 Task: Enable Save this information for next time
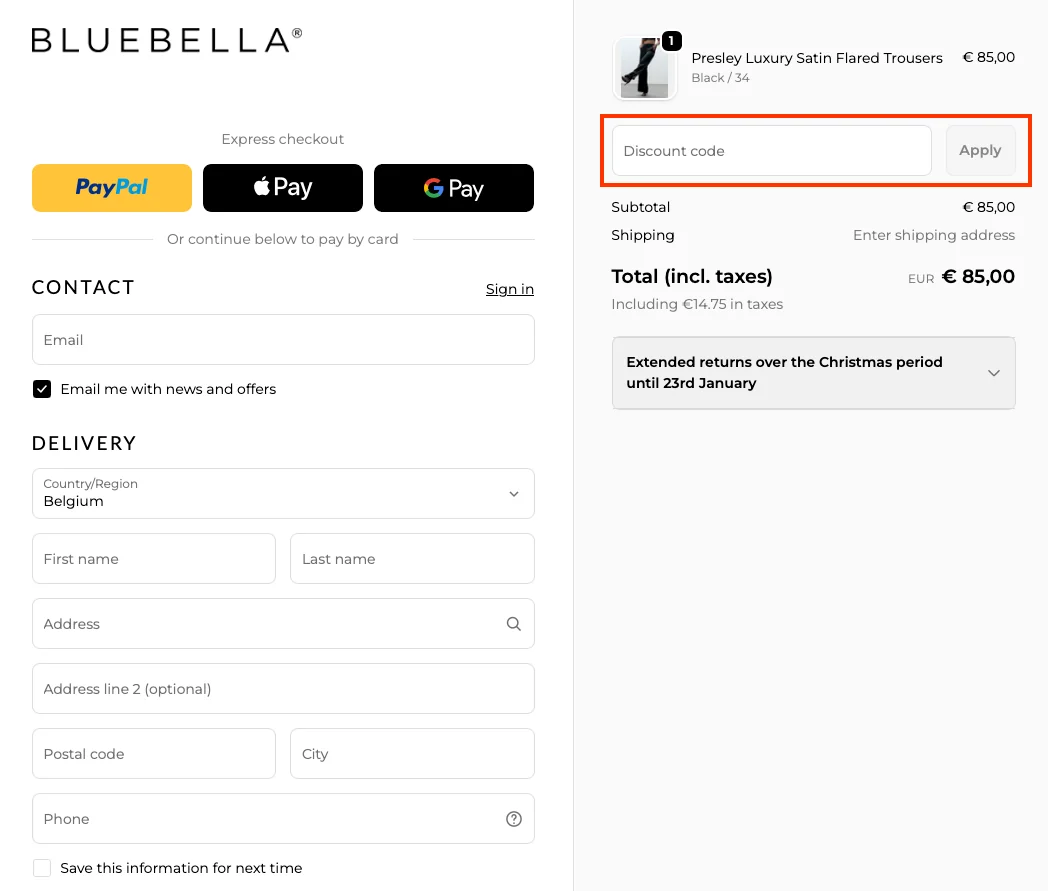(42, 868)
